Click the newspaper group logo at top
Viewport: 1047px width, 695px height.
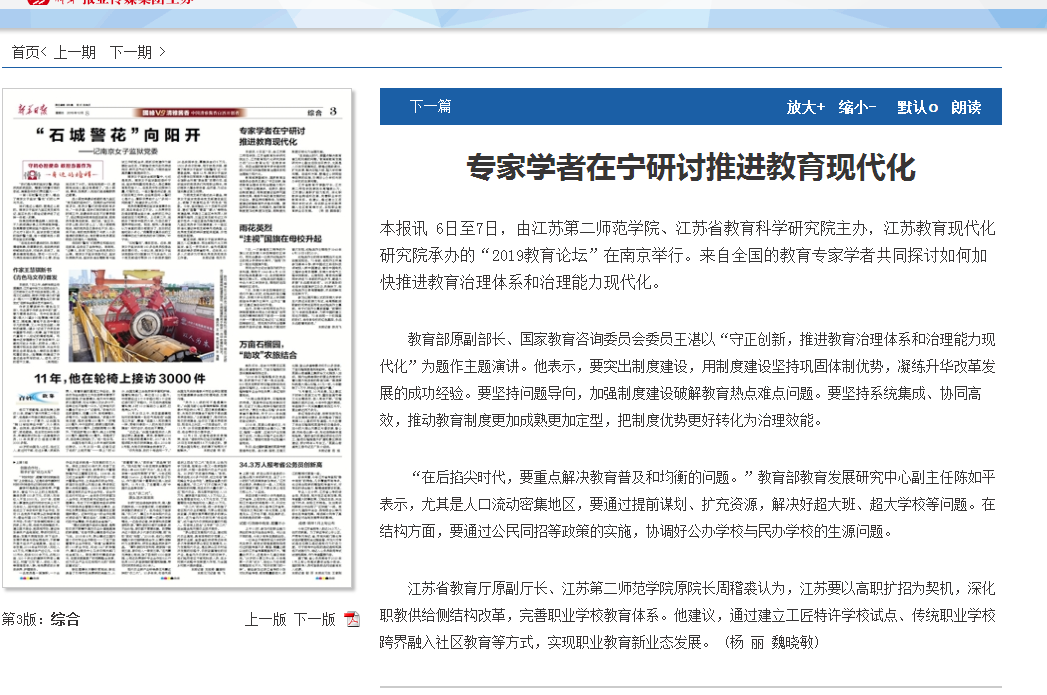pyautogui.click(x=112, y=3)
